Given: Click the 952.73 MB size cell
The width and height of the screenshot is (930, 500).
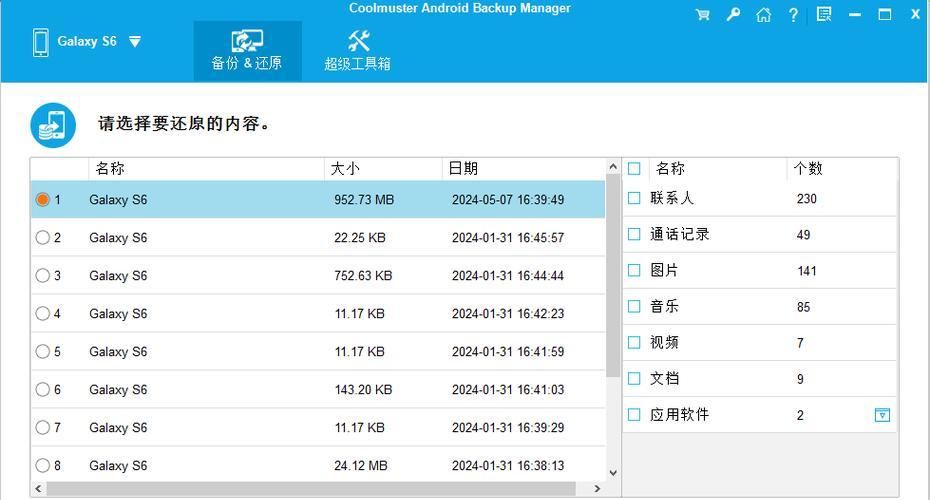Looking at the screenshot, I should point(364,200).
